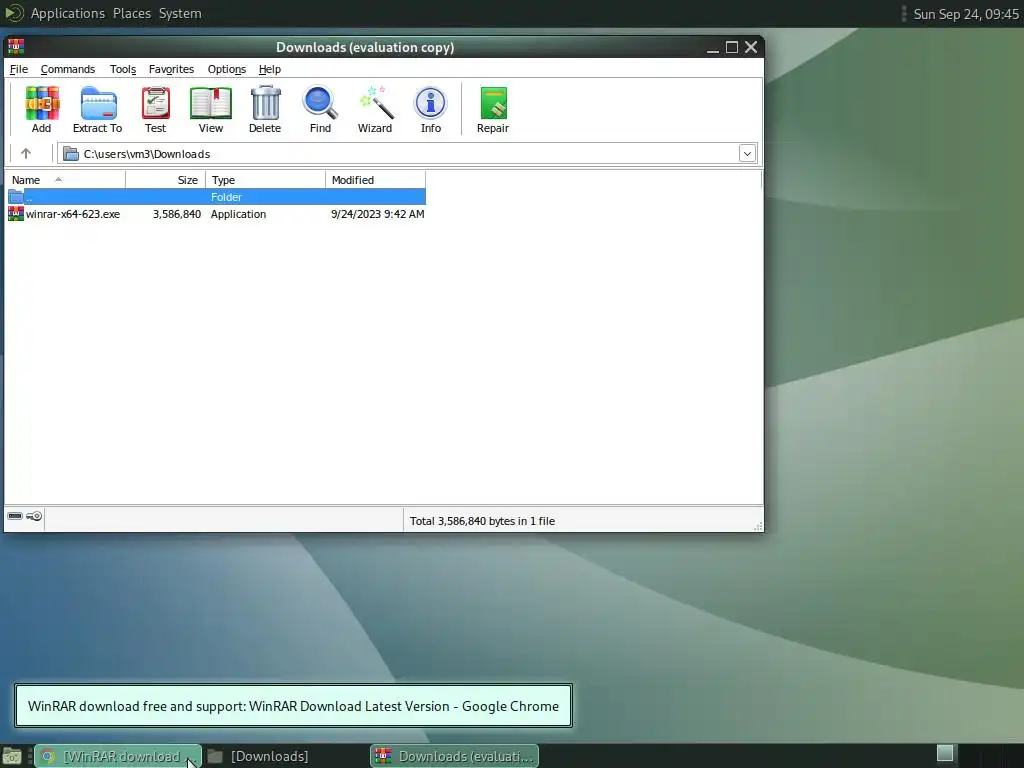
Task: Click the C:\users\vm3\Downloads path field
Action: (408, 153)
